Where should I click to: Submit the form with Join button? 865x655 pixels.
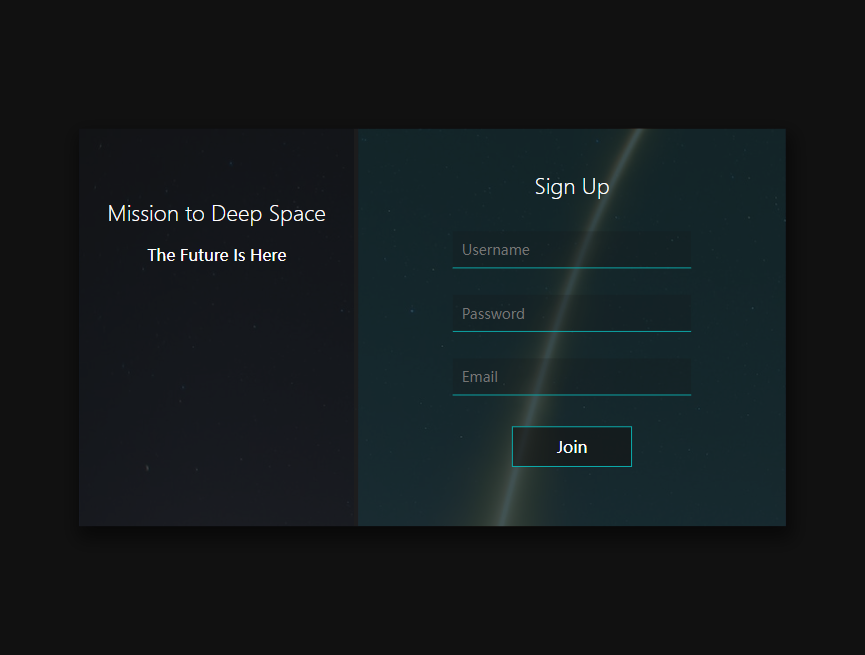point(572,446)
